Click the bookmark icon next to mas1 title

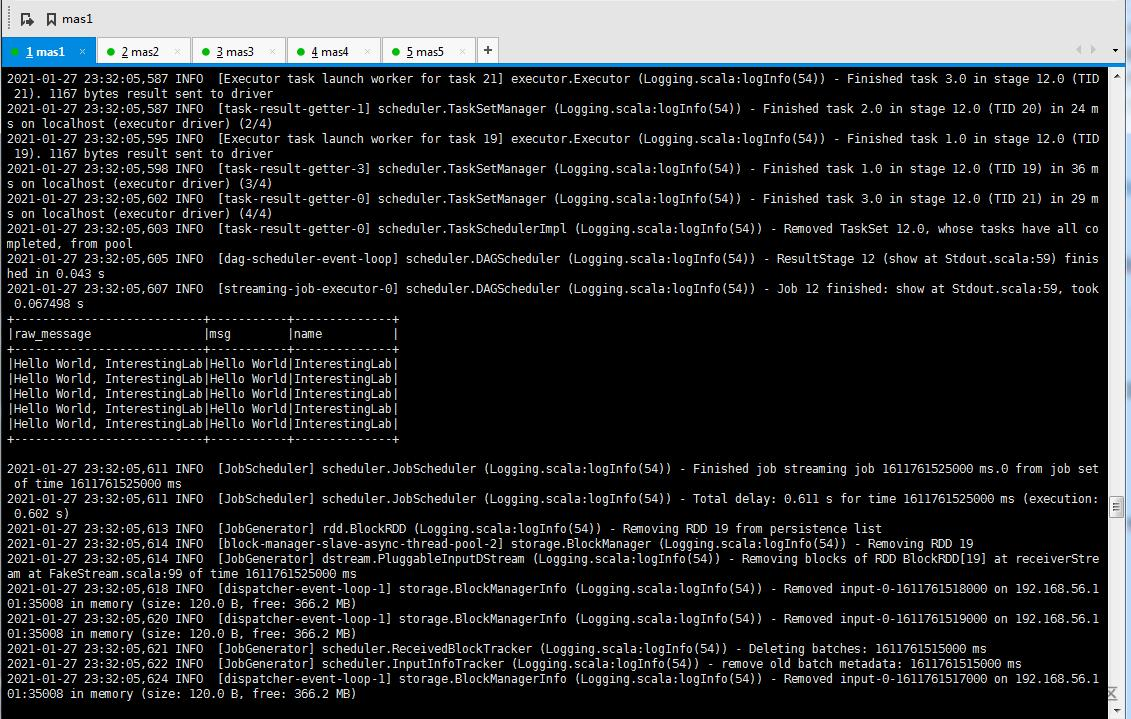pyautogui.click(x=51, y=19)
